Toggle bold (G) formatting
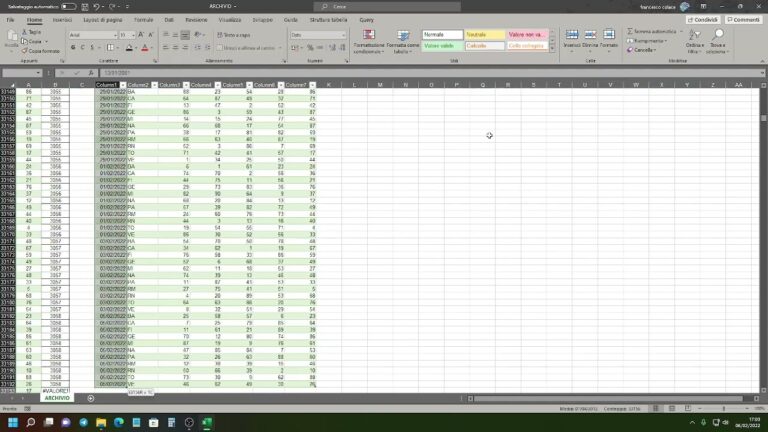The height and width of the screenshot is (432, 768). pos(73,48)
